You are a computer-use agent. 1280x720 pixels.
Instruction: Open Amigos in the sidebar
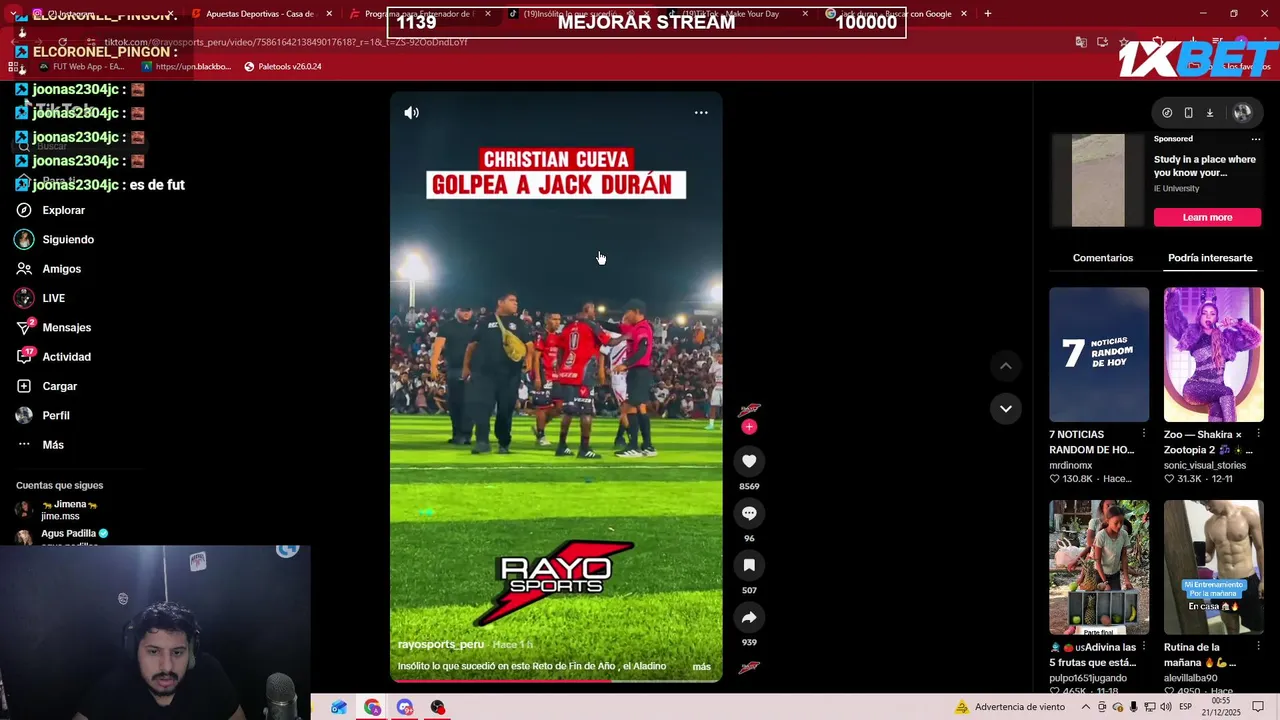click(61, 269)
